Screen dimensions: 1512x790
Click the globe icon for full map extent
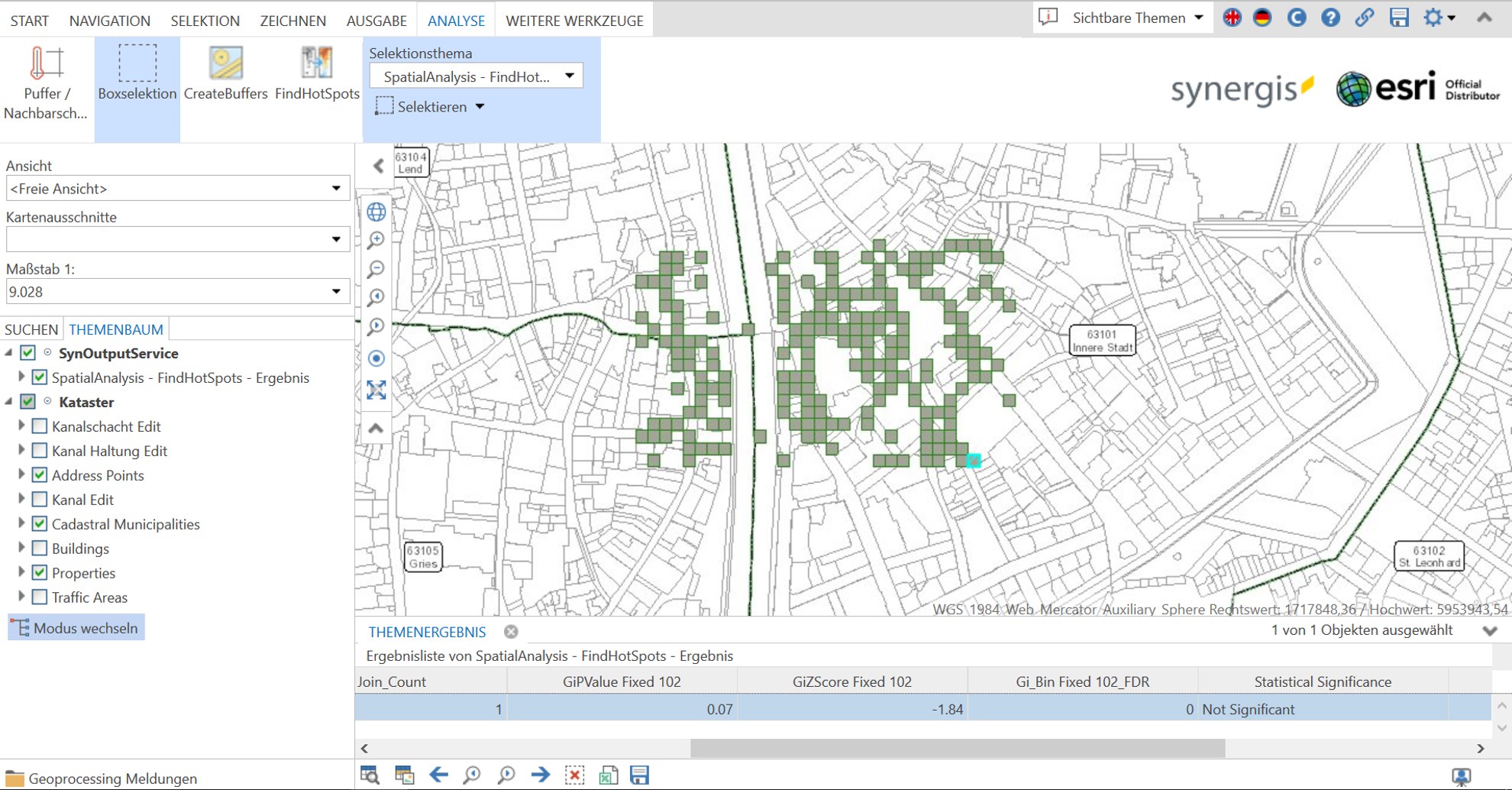pyautogui.click(x=376, y=212)
